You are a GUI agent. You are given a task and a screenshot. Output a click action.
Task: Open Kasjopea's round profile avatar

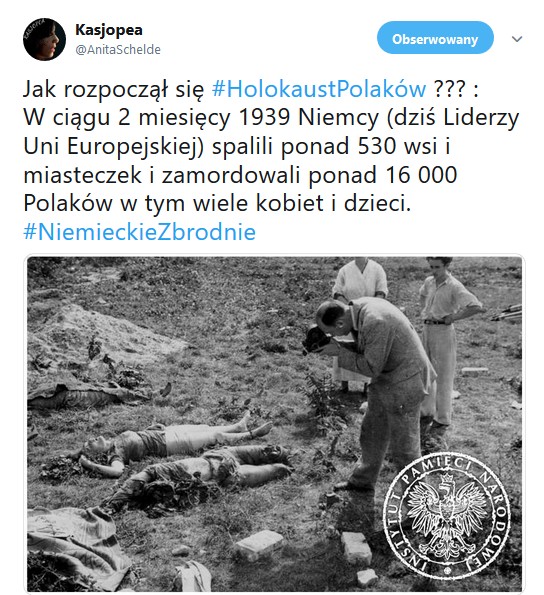(x=44, y=39)
